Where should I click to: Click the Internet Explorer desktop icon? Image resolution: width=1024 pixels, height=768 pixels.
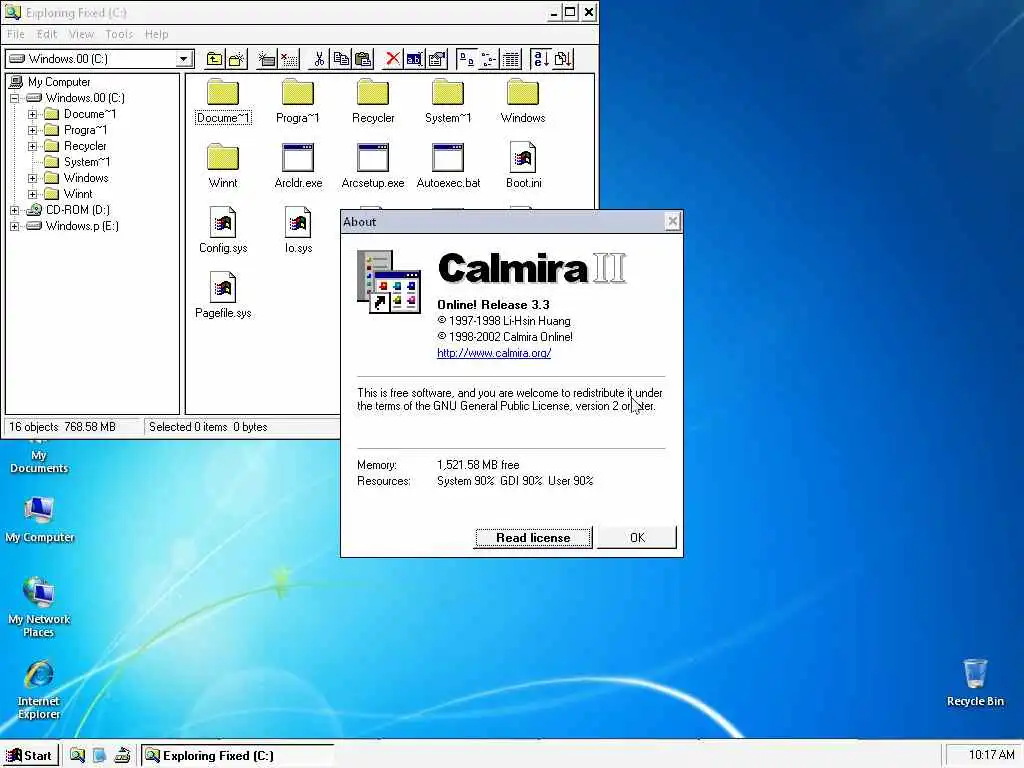(39, 690)
